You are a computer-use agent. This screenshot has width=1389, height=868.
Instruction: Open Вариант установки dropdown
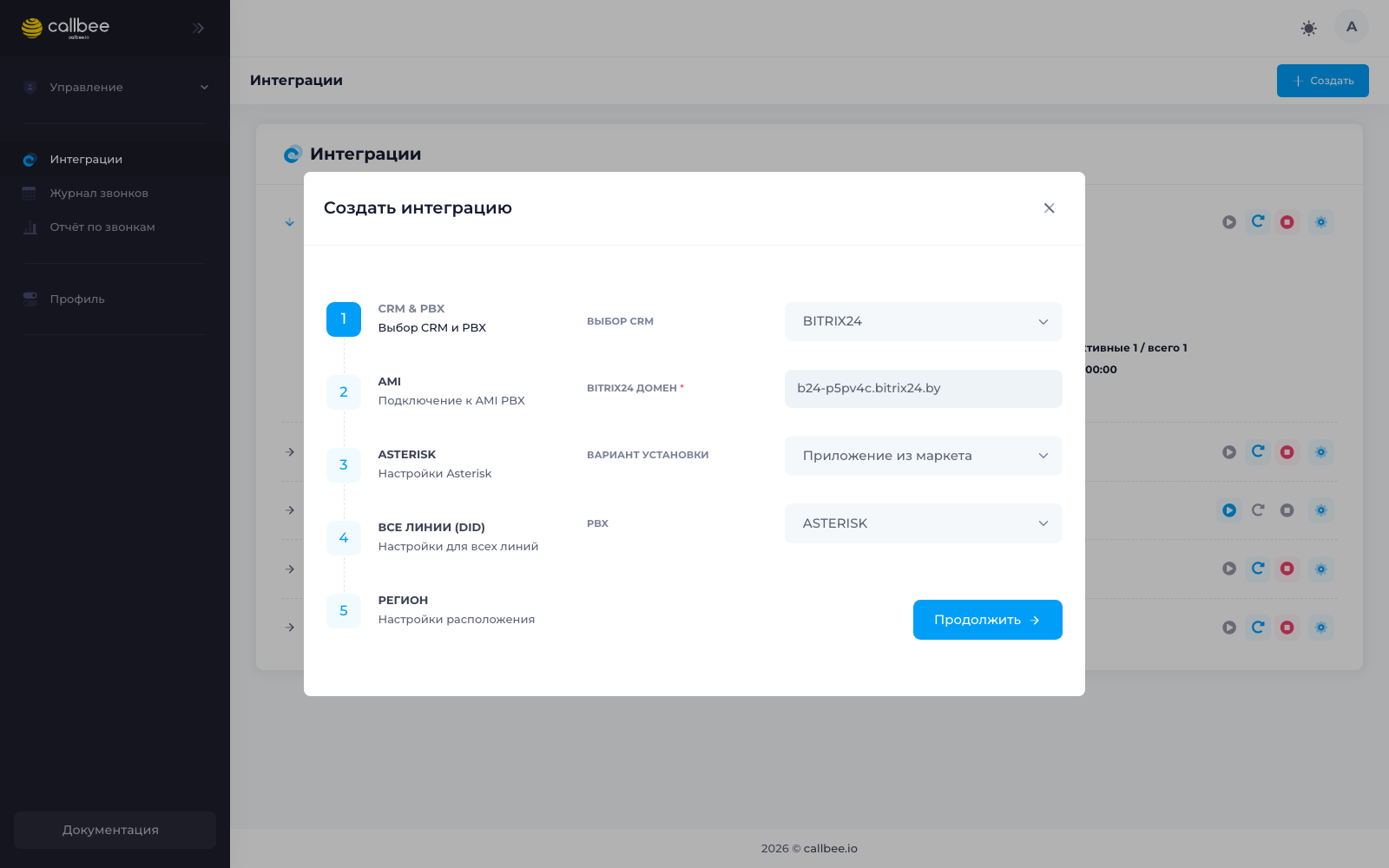coord(924,456)
